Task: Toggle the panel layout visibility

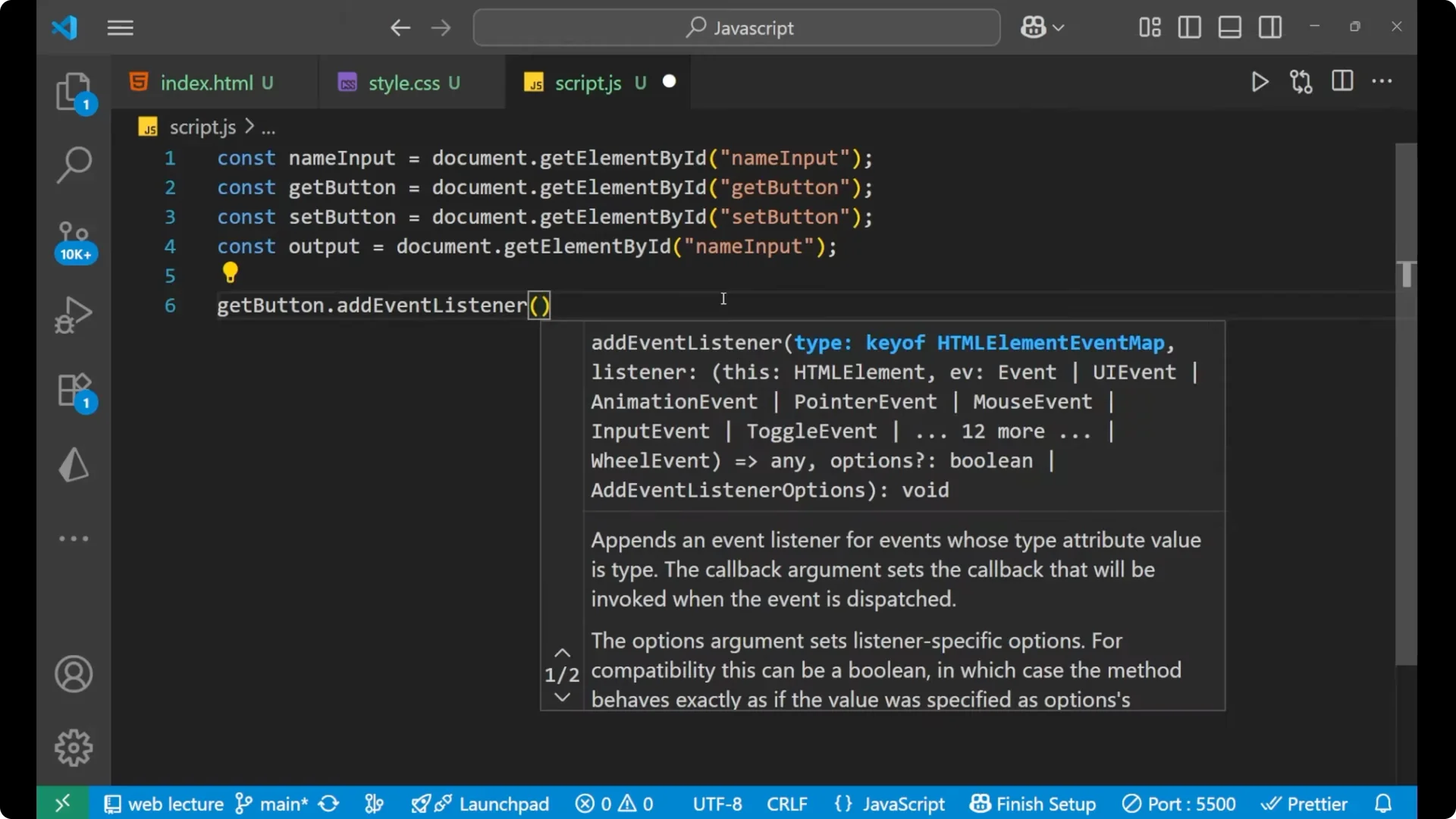Action: pos(1229,27)
